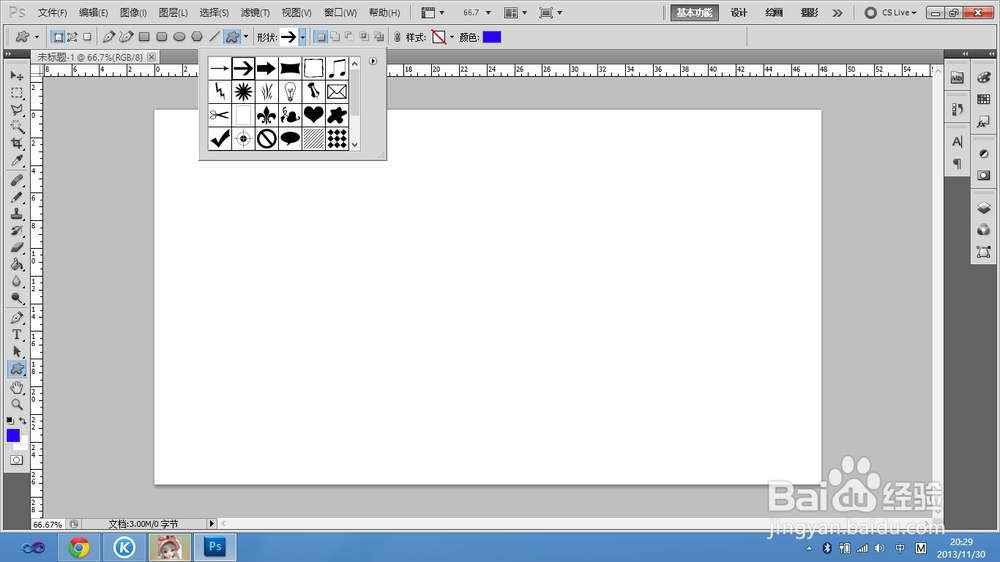Select the Eyedropper tool
The width and height of the screenshot is (1000, 562).
(x=17, y=160)
